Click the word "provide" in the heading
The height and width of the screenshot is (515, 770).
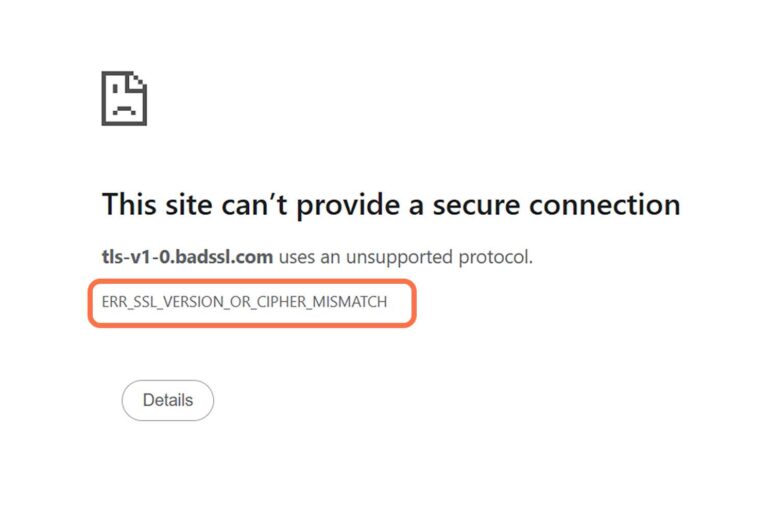[348, 206]
